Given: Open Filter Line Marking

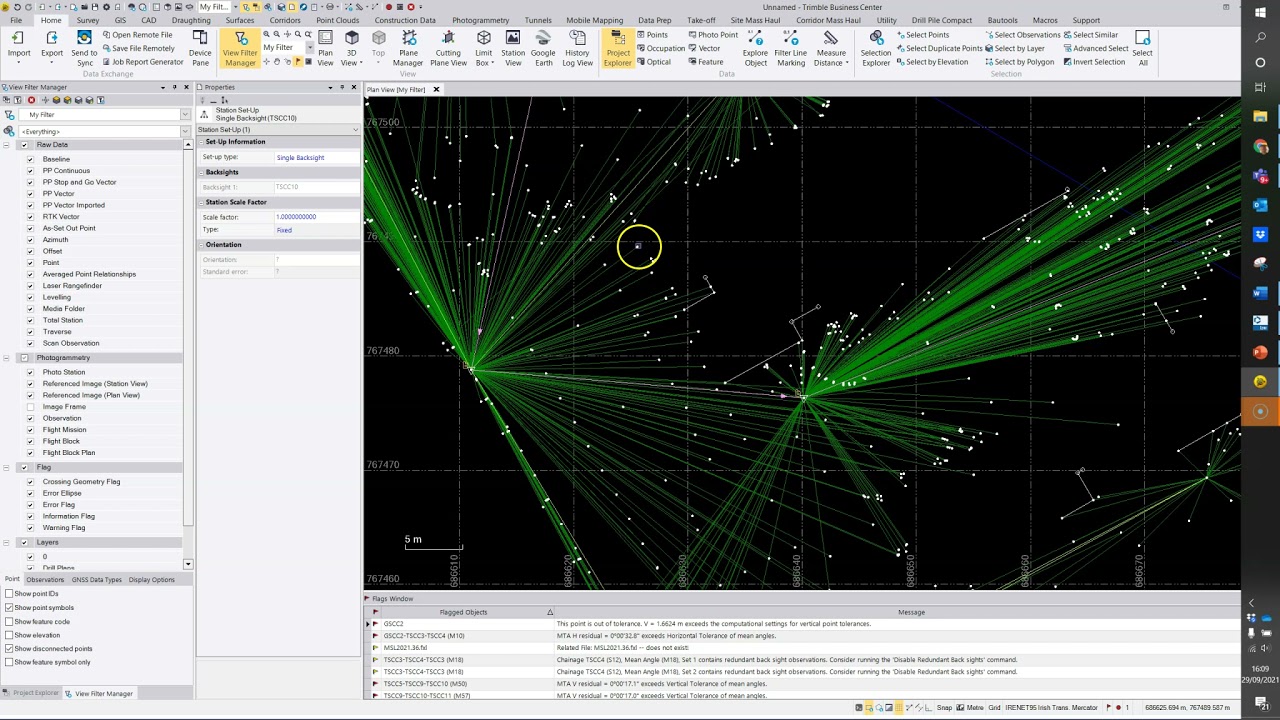Looking at the screenshot, I should 790,48.
